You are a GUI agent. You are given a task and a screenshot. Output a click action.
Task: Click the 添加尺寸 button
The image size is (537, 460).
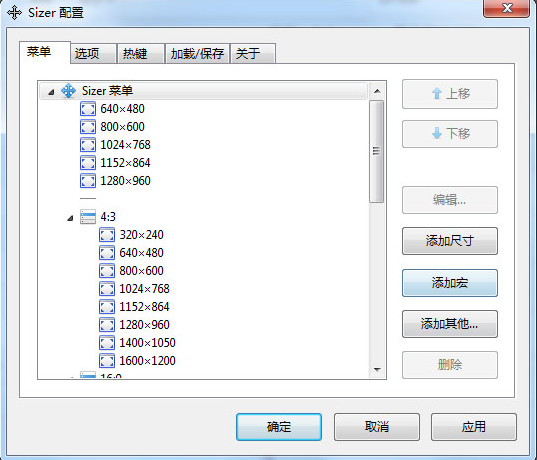(450, 241)
